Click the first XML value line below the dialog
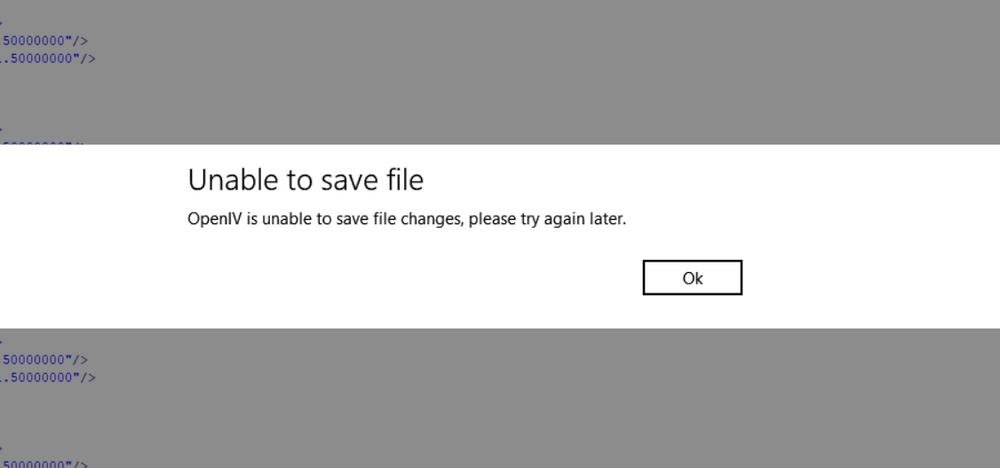1000x468 pixels. point(46,359)
